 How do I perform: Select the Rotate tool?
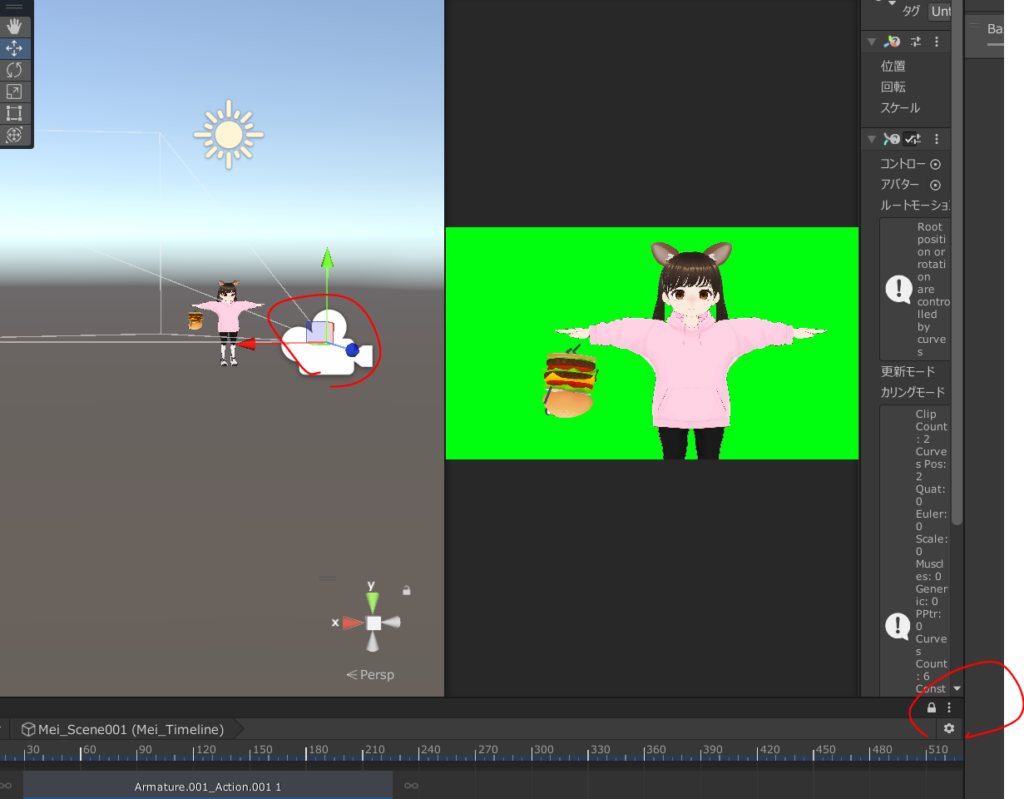[15, 70]
